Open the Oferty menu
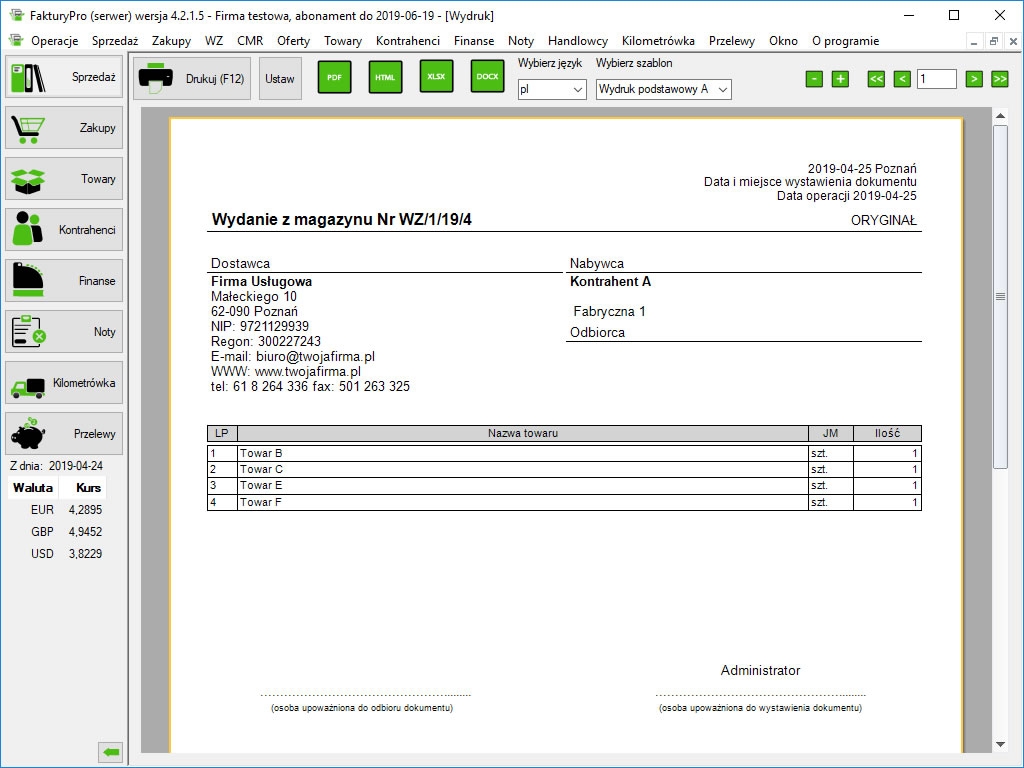 click(x=293, y=41)
